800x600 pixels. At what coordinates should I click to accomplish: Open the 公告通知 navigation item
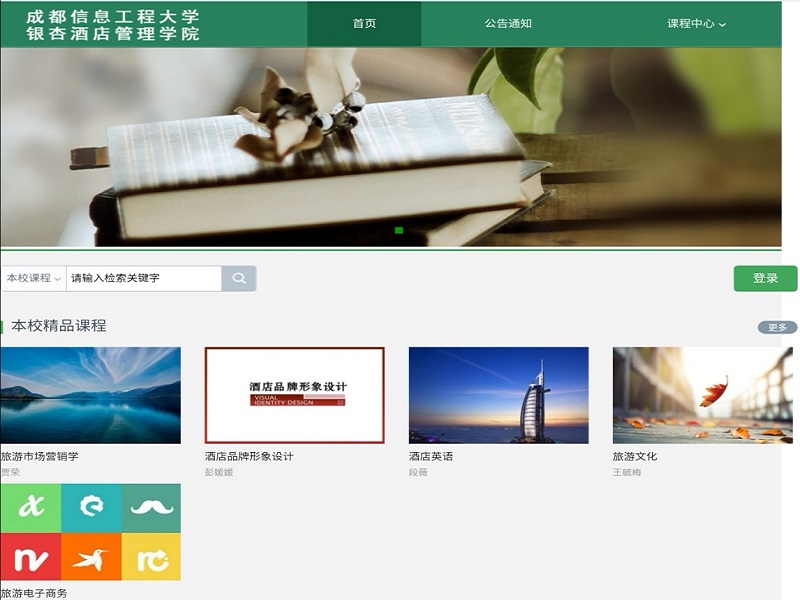[508, 24]
